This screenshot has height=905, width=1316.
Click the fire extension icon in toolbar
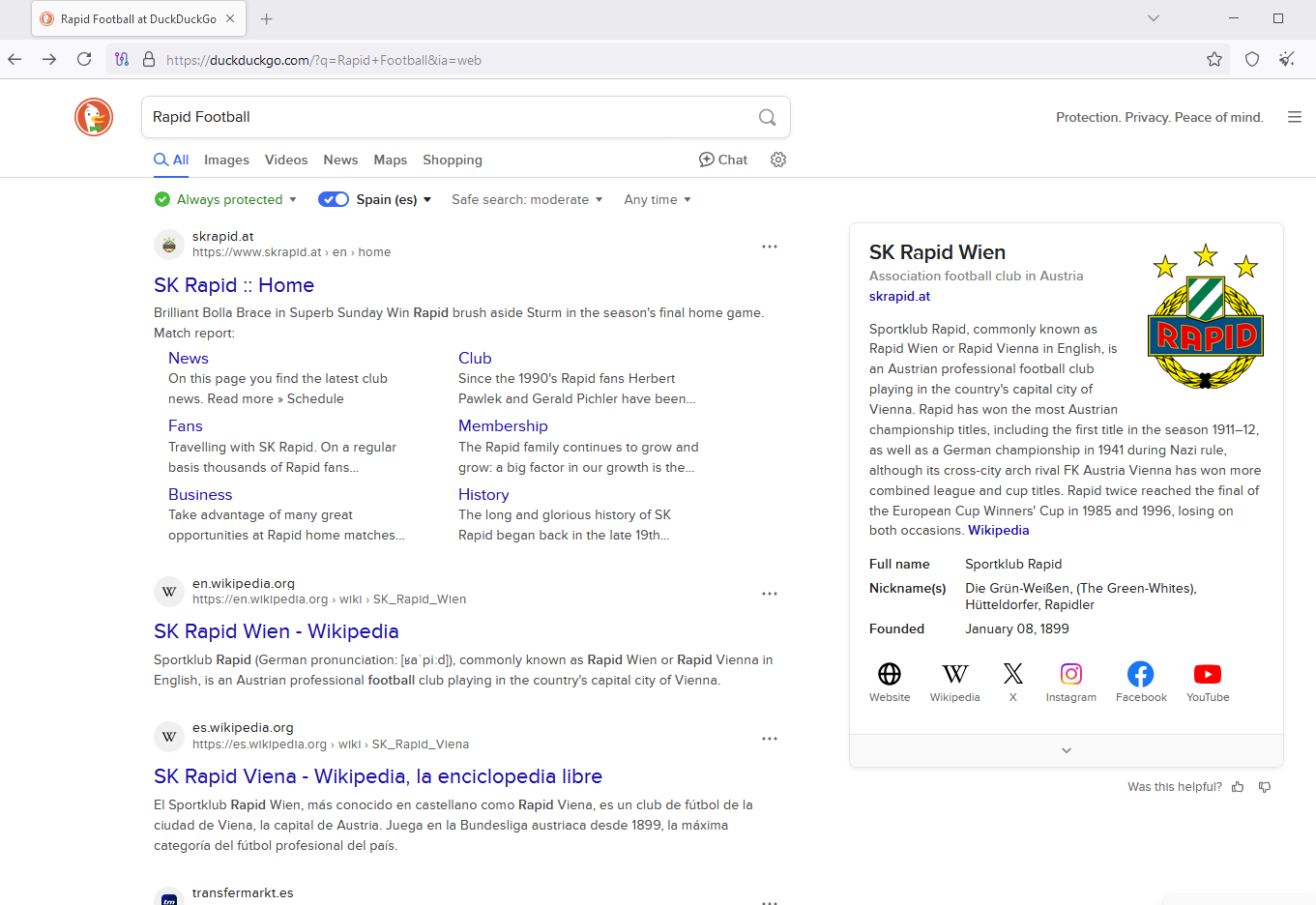1287,59
